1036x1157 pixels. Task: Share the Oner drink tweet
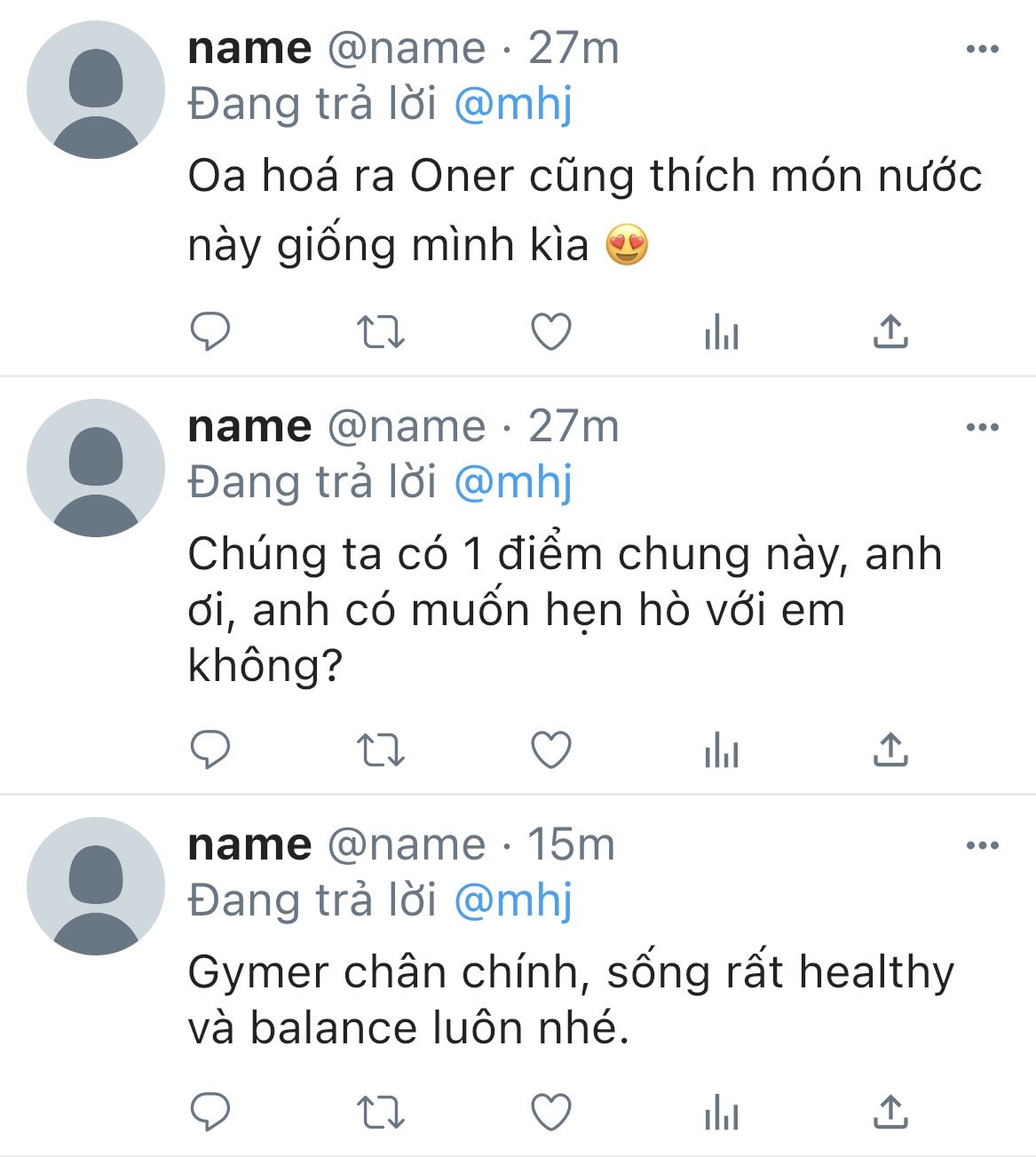coord(890,331)
